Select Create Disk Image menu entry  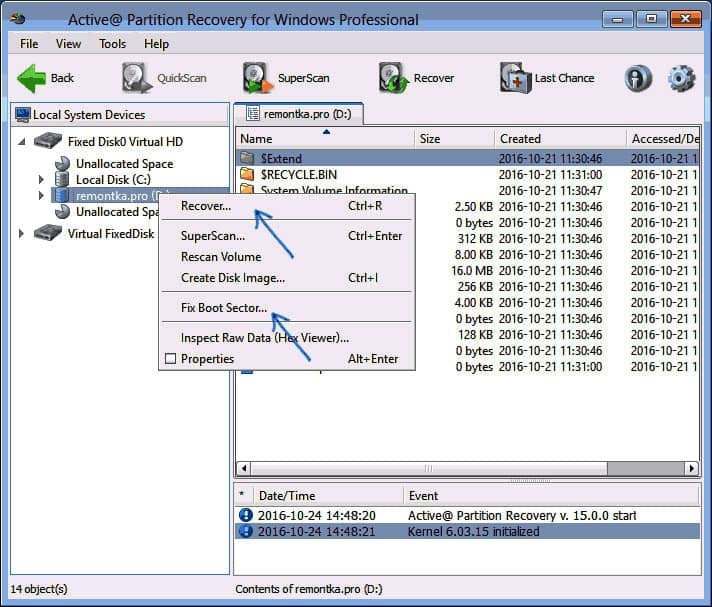tap(232, 277)
